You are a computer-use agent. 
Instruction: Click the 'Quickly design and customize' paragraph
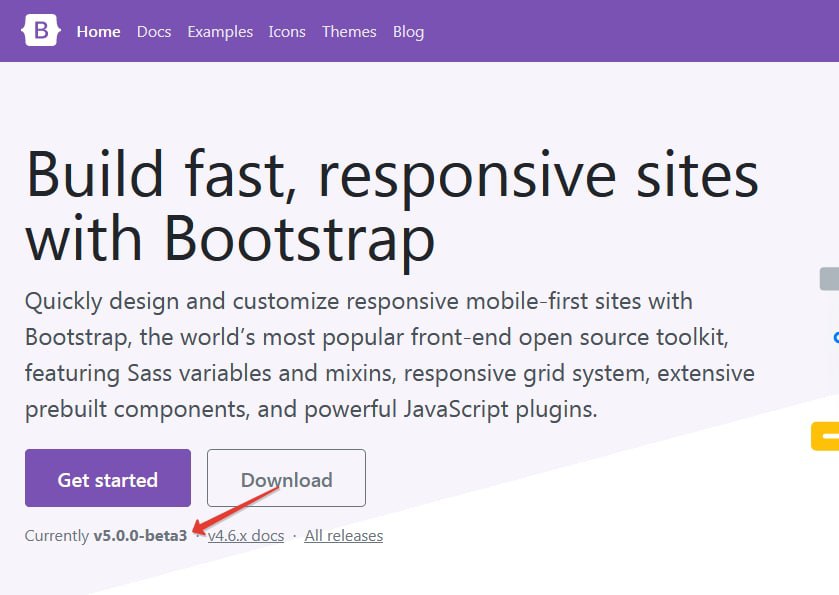coord(390,355)
